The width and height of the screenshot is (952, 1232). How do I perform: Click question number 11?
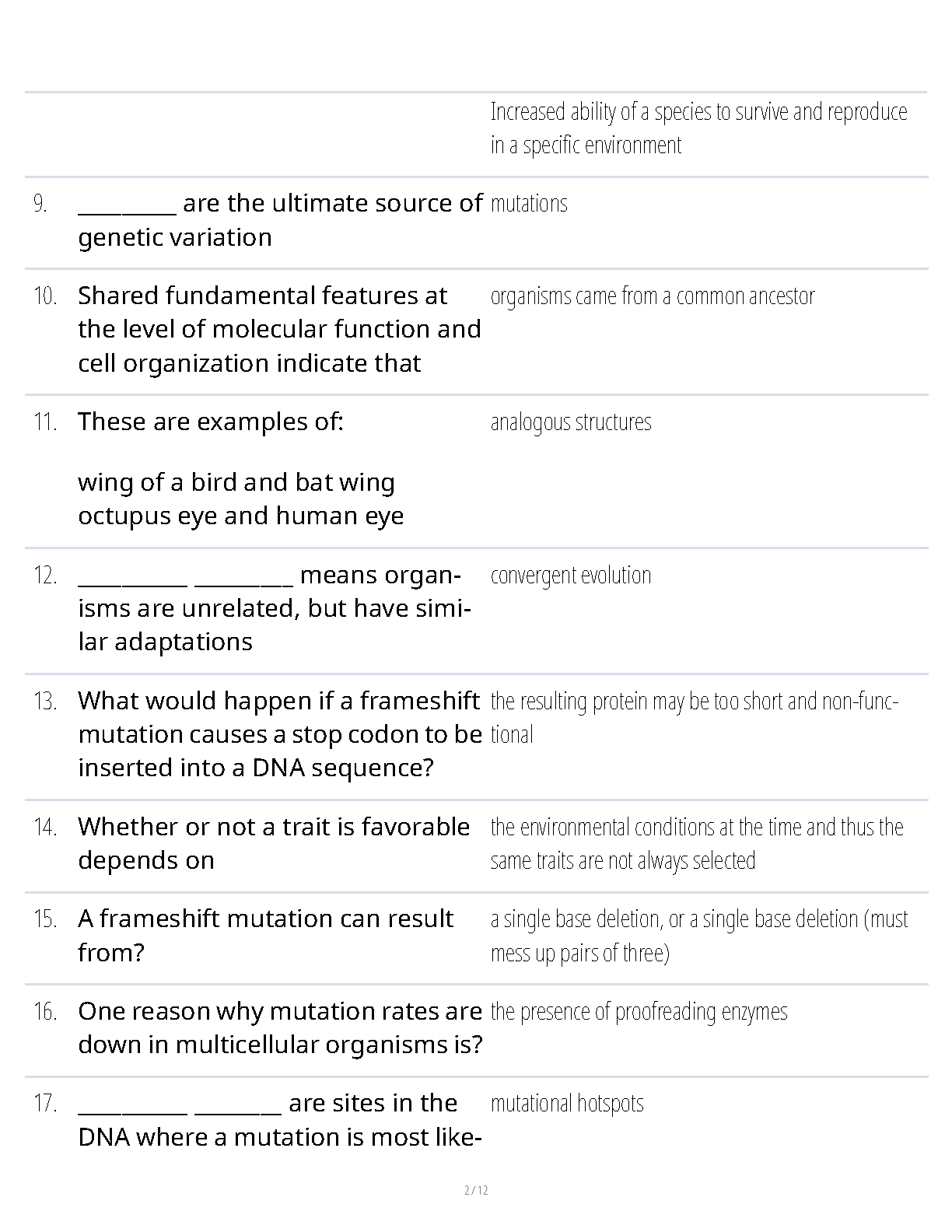coord(45,422)
